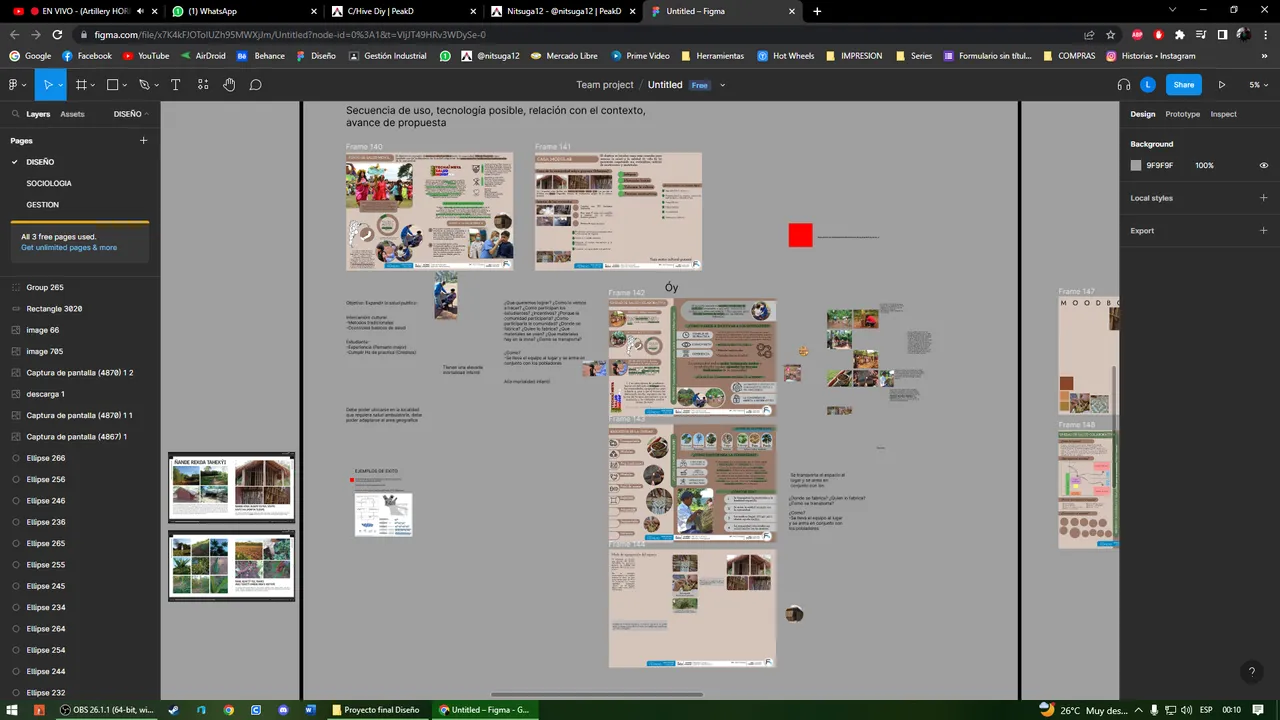Click the background color swatch
Image resolution: width=1280 pixels, height=720 pixels.
pyautogui.click(x=1136, y=165)
